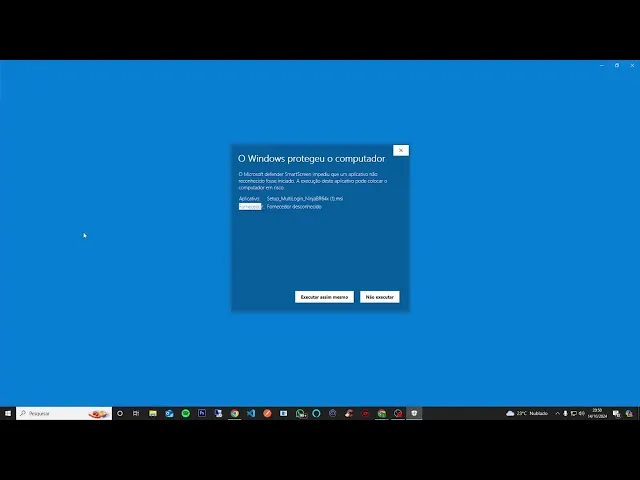Click the 'Pesquisar' taskbar search box
The height and width of the screenshot is (480, 640).
[x=64, y=413]
